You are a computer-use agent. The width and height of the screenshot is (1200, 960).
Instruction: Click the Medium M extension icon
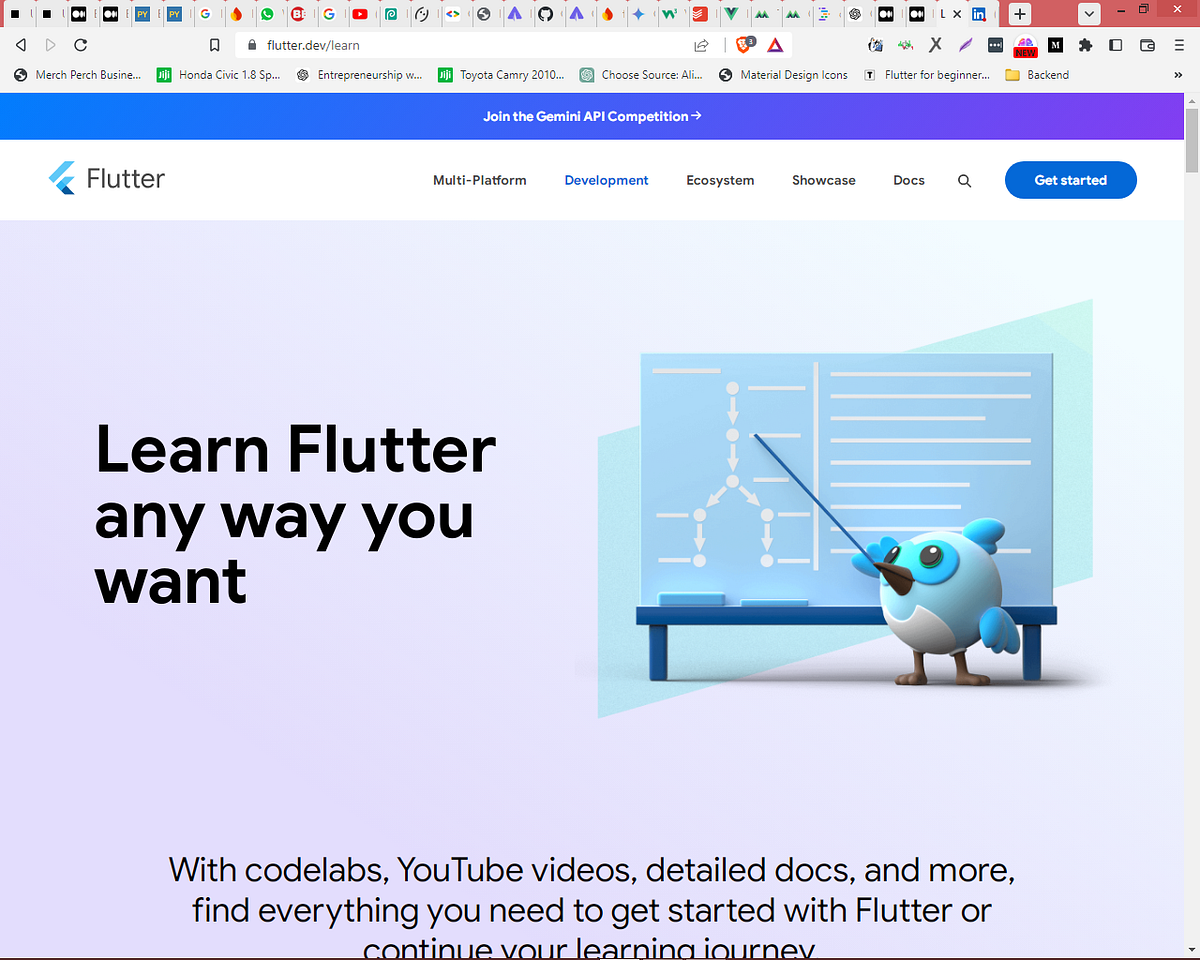pos(1055,45)
